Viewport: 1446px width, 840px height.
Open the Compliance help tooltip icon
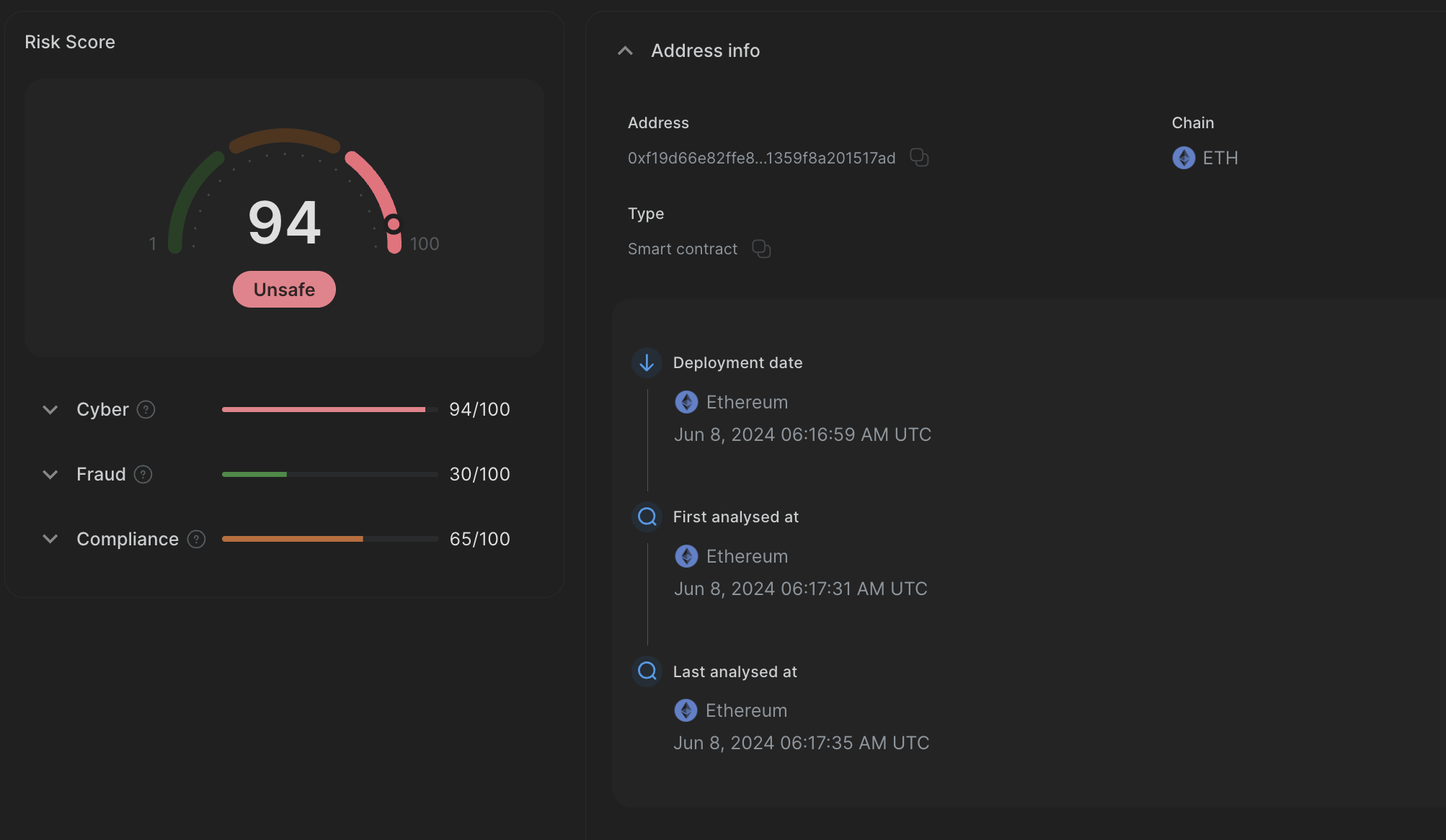tap(195, 539)
